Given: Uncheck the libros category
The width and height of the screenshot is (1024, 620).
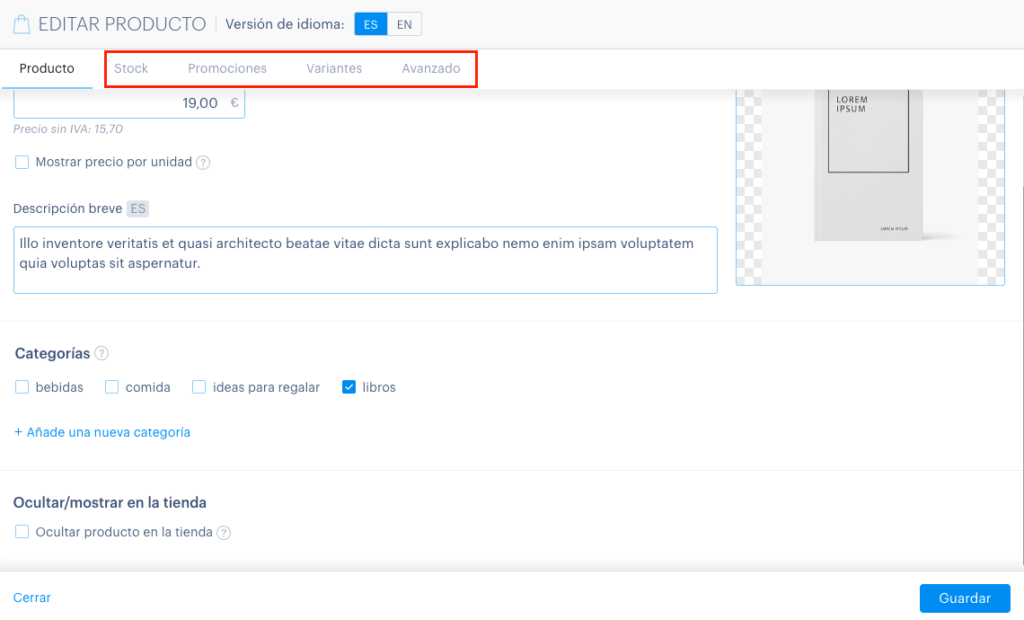Looking at the screenshot, I should (349, 387).
